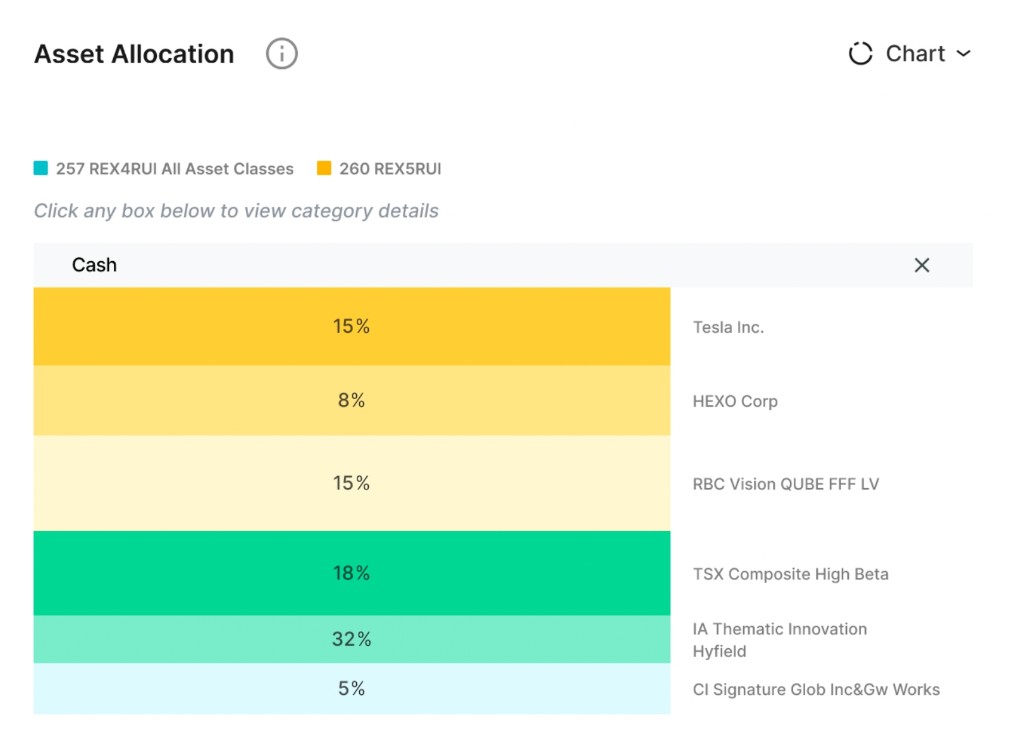This screenshot has height=750, width=1024.
Task: Click the 'Click any box below' hint text
Action: [236, 211]
